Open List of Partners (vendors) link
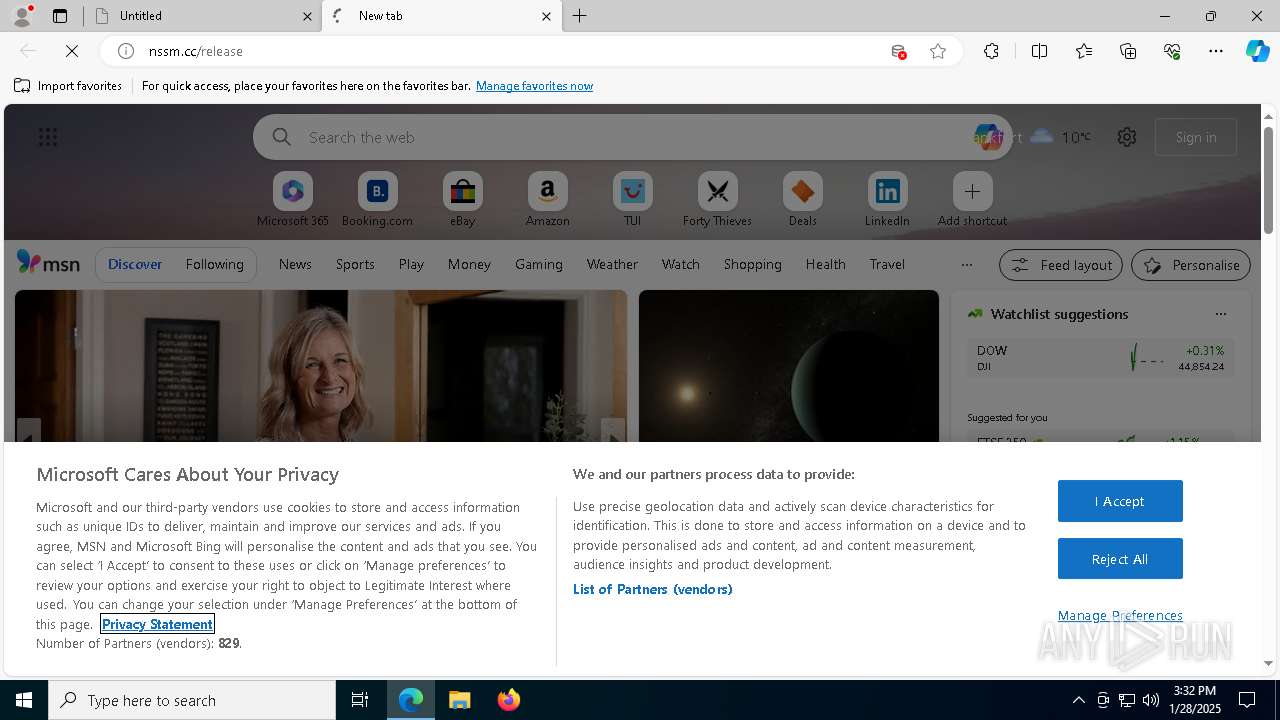Image resolution: width=1280 pixels, height=720 pixels. tap(653, 589)
